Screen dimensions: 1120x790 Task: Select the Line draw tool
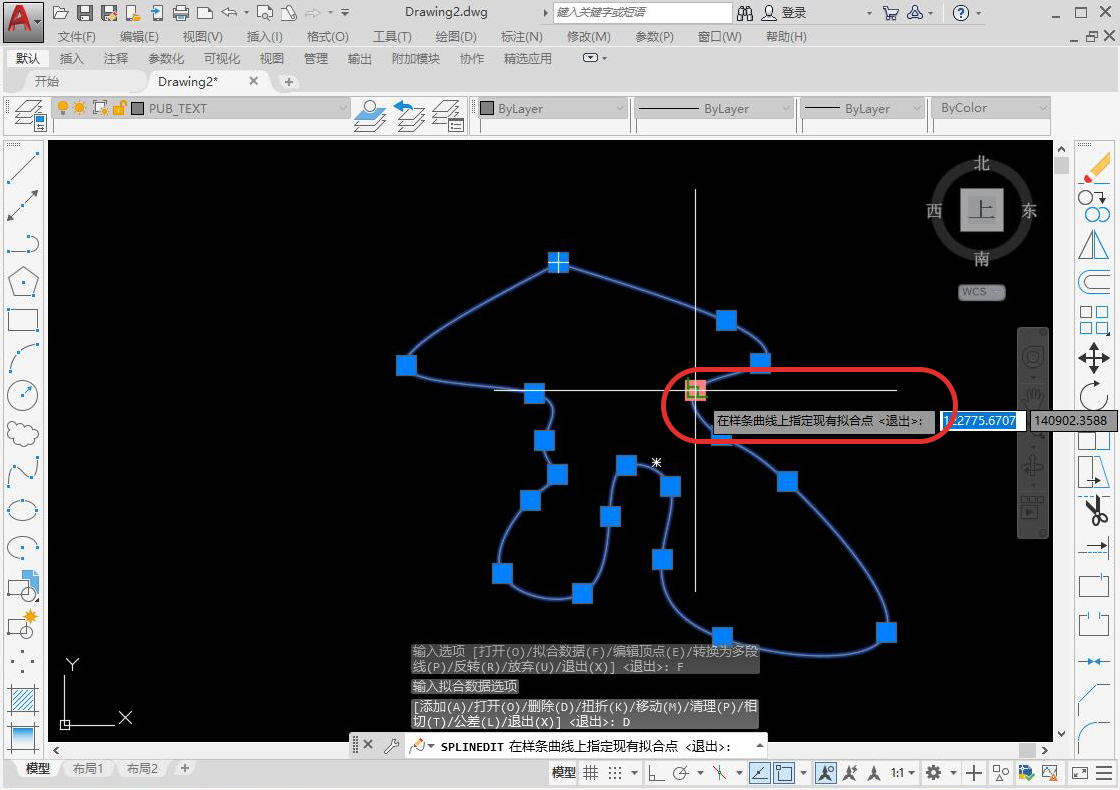tap(23, 168)
